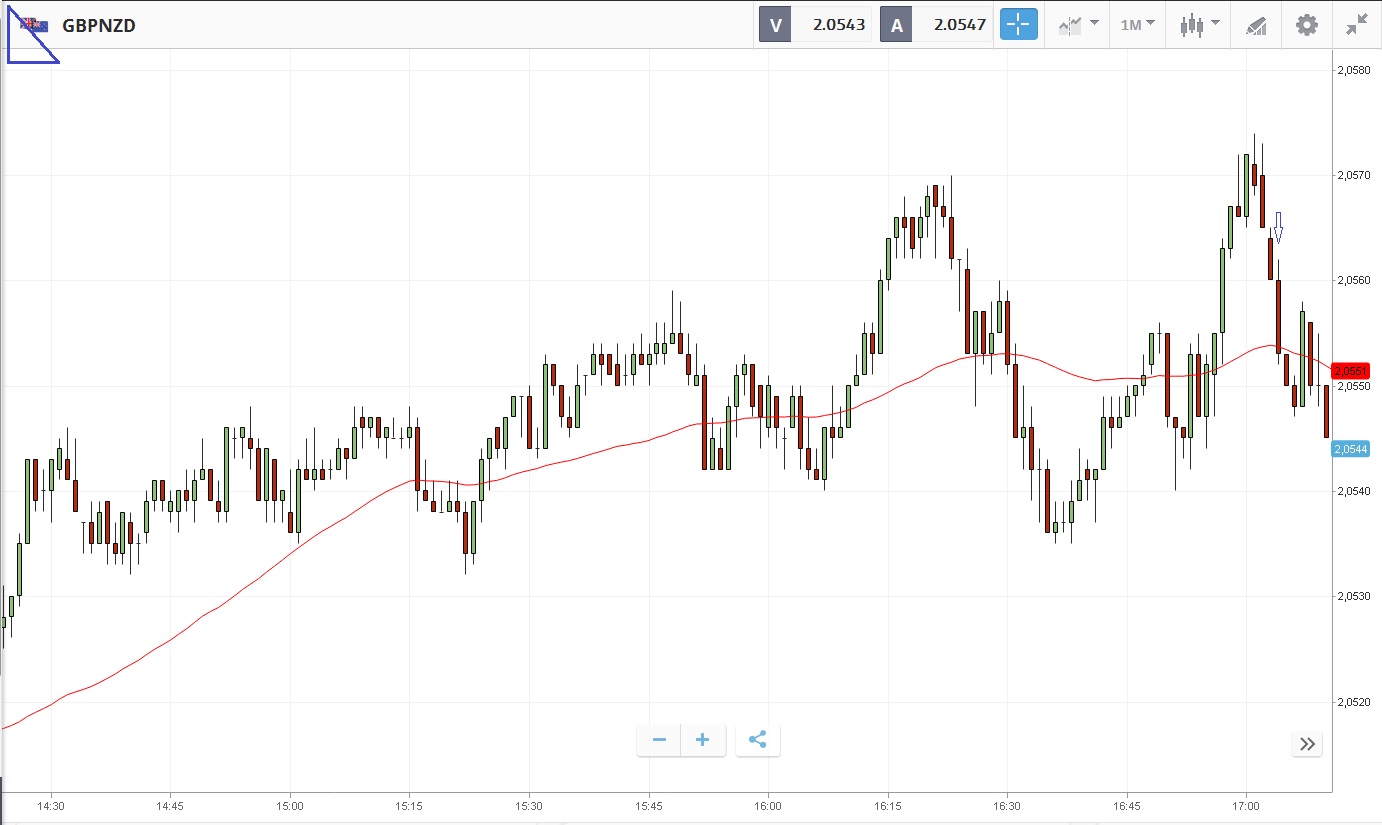Click the V sell price 2.0543 button
This screenshot has width=1382, height=825.
815,25
